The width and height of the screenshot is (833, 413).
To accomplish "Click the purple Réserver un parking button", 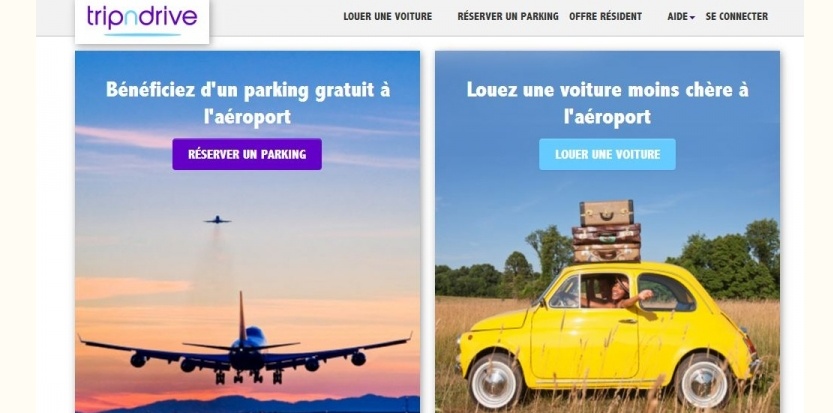I will [247, 154].
